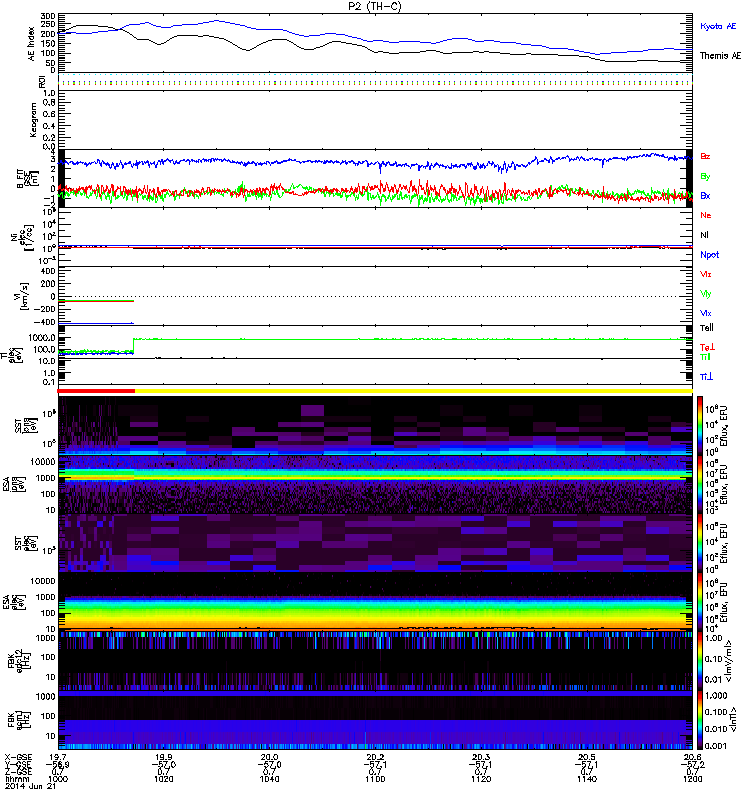
Task: Pick the red "Bz" legend entry
Action: (705, 156)
